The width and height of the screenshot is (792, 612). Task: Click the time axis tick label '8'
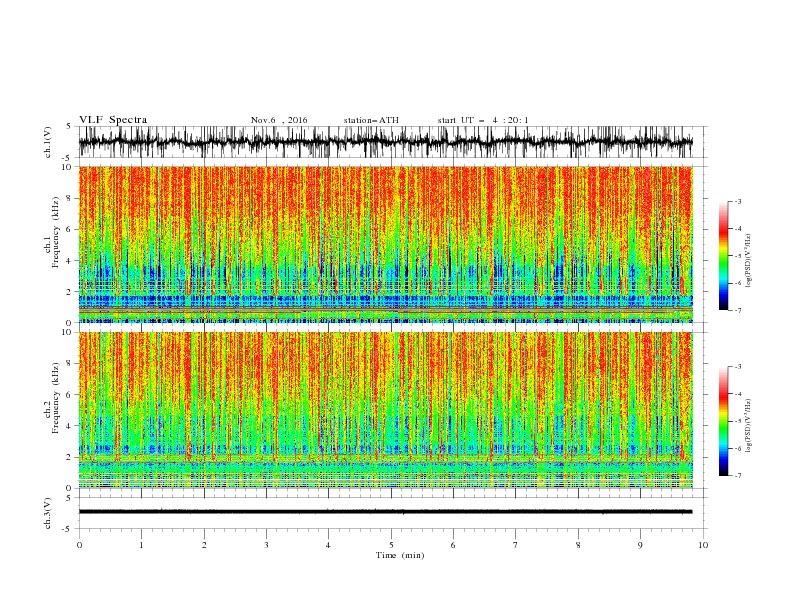[x=578, y=545]
